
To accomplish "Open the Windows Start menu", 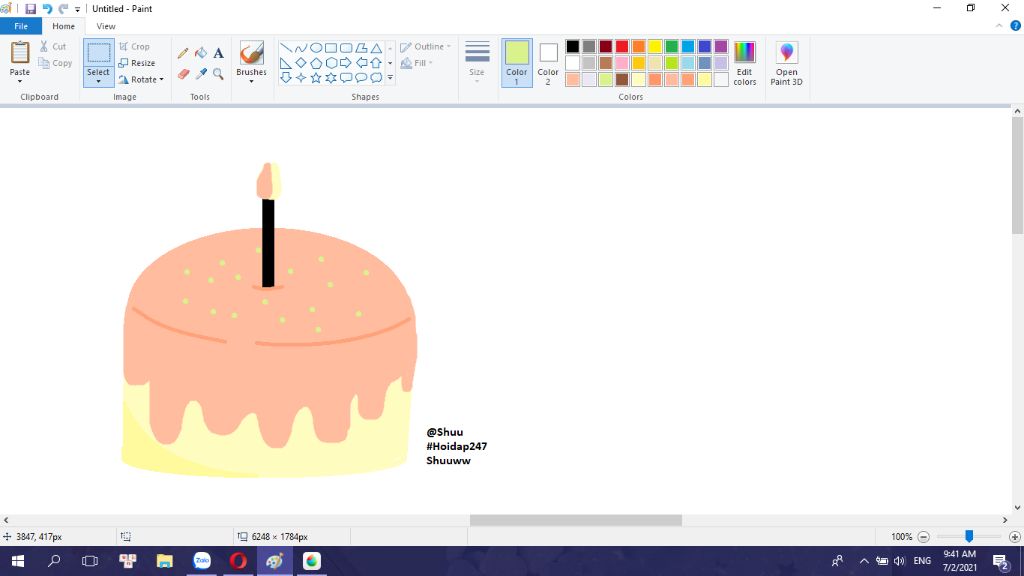I will click(x=18, y=561).
